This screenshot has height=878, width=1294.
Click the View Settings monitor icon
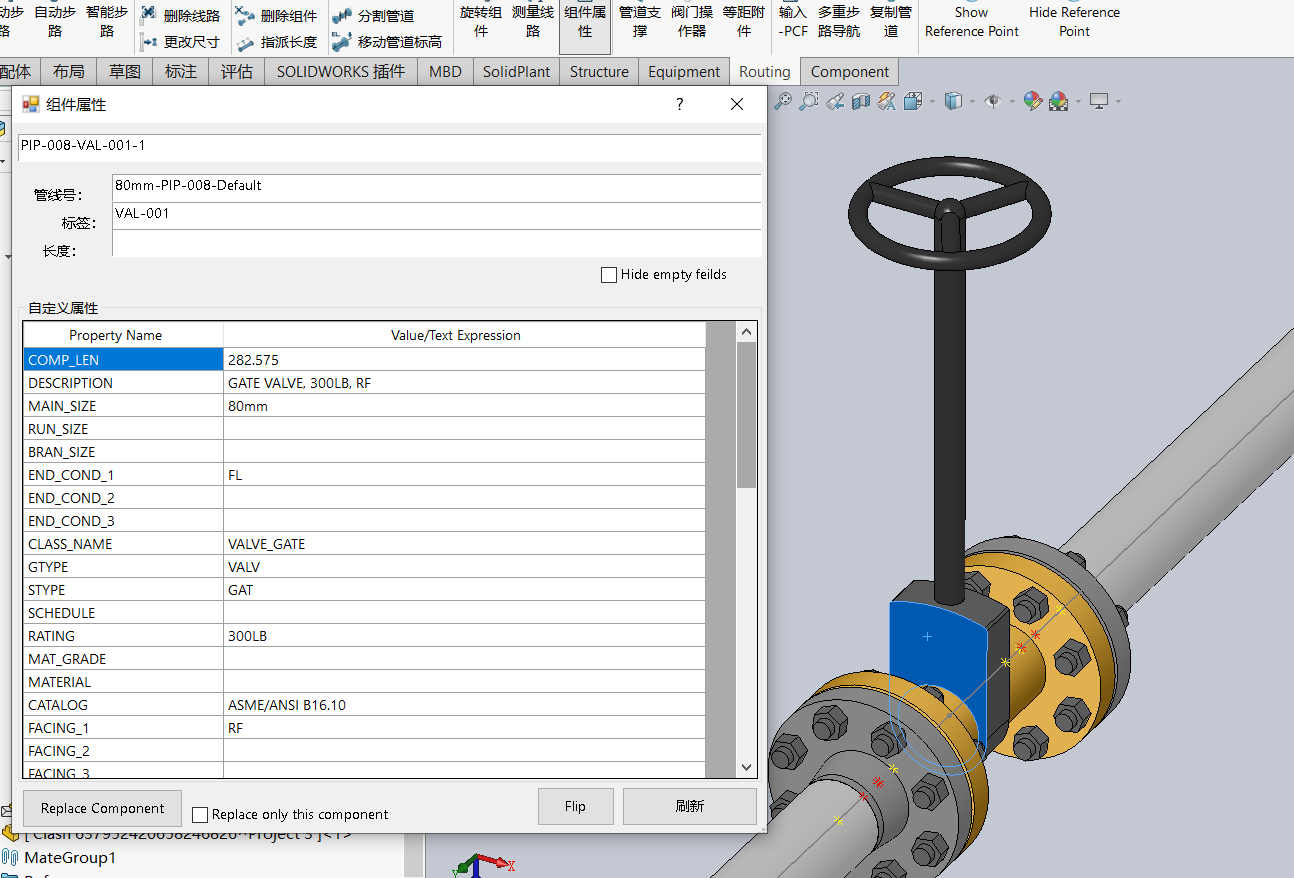coord(1099,101)
